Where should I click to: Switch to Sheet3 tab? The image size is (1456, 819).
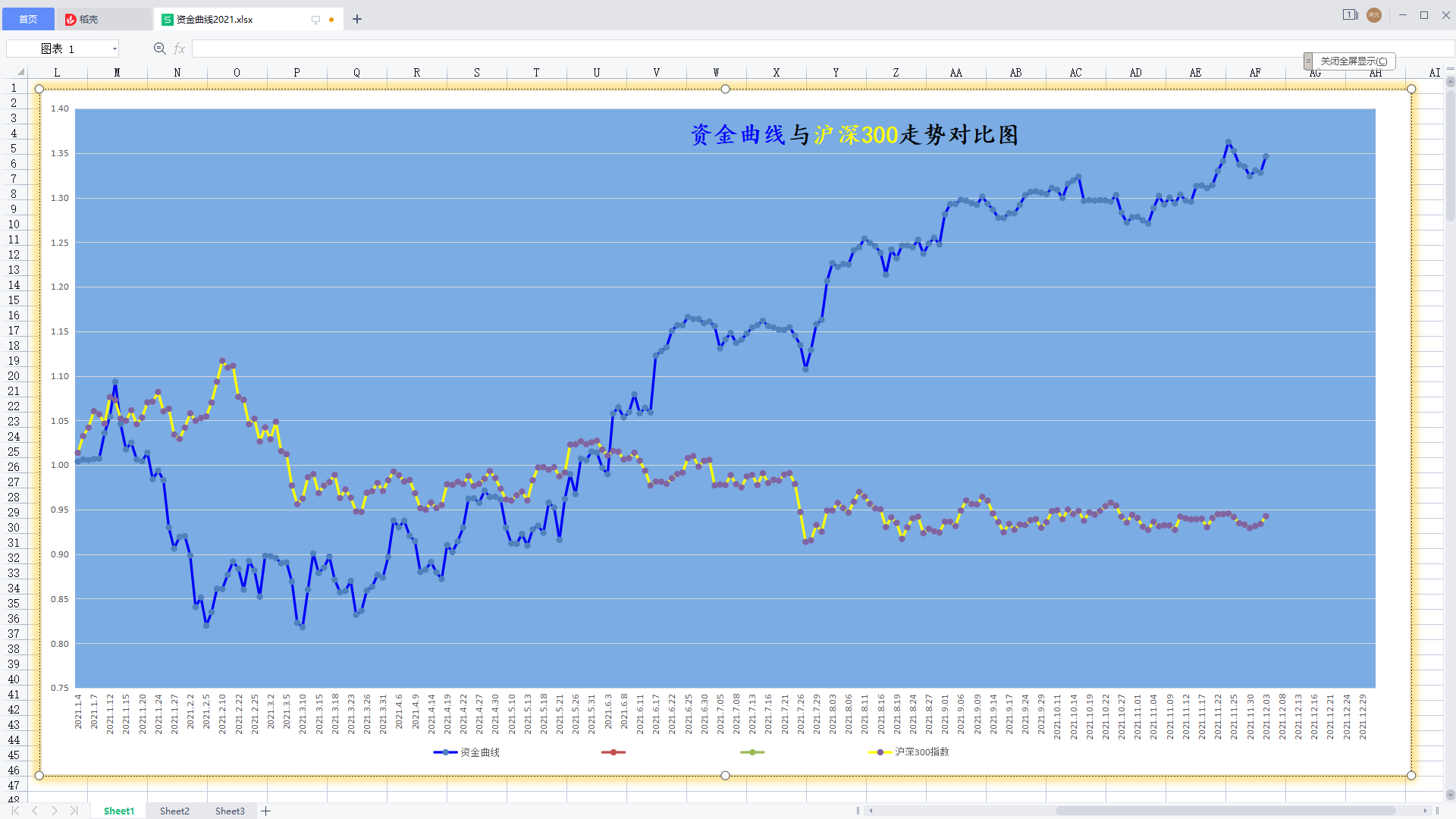pos(230,811)
